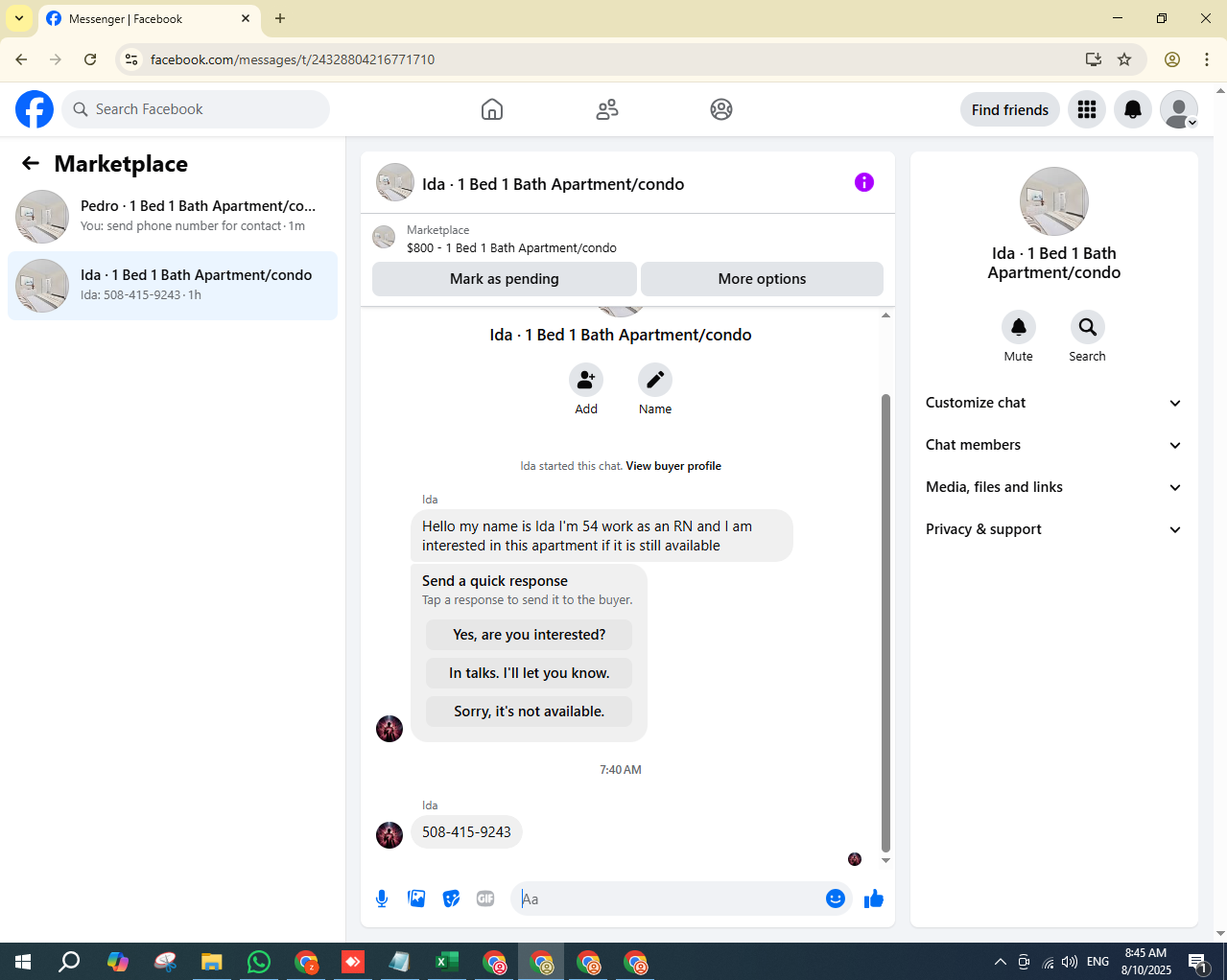Image resolution: width=1227 pixels, height=980 pixels.
Task: Open a new browser tab
Action: [x=280, y=18]
